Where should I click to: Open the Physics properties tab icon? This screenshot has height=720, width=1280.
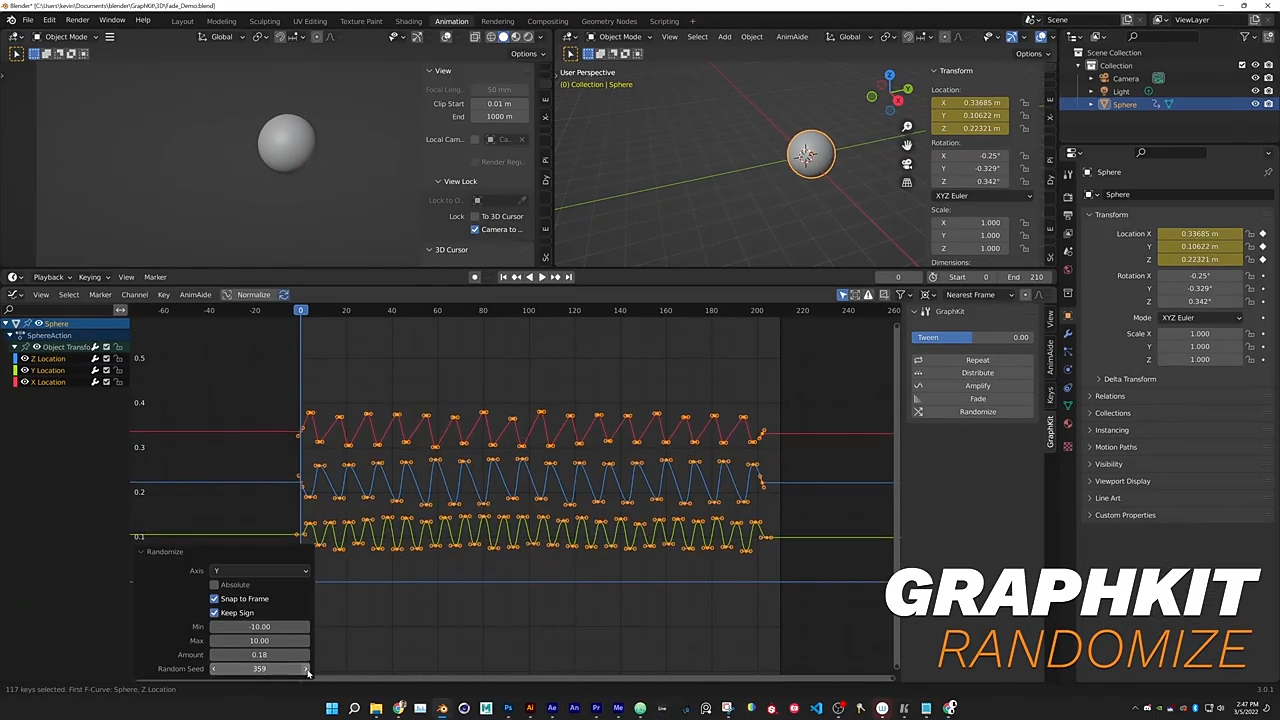(1068, 369)
